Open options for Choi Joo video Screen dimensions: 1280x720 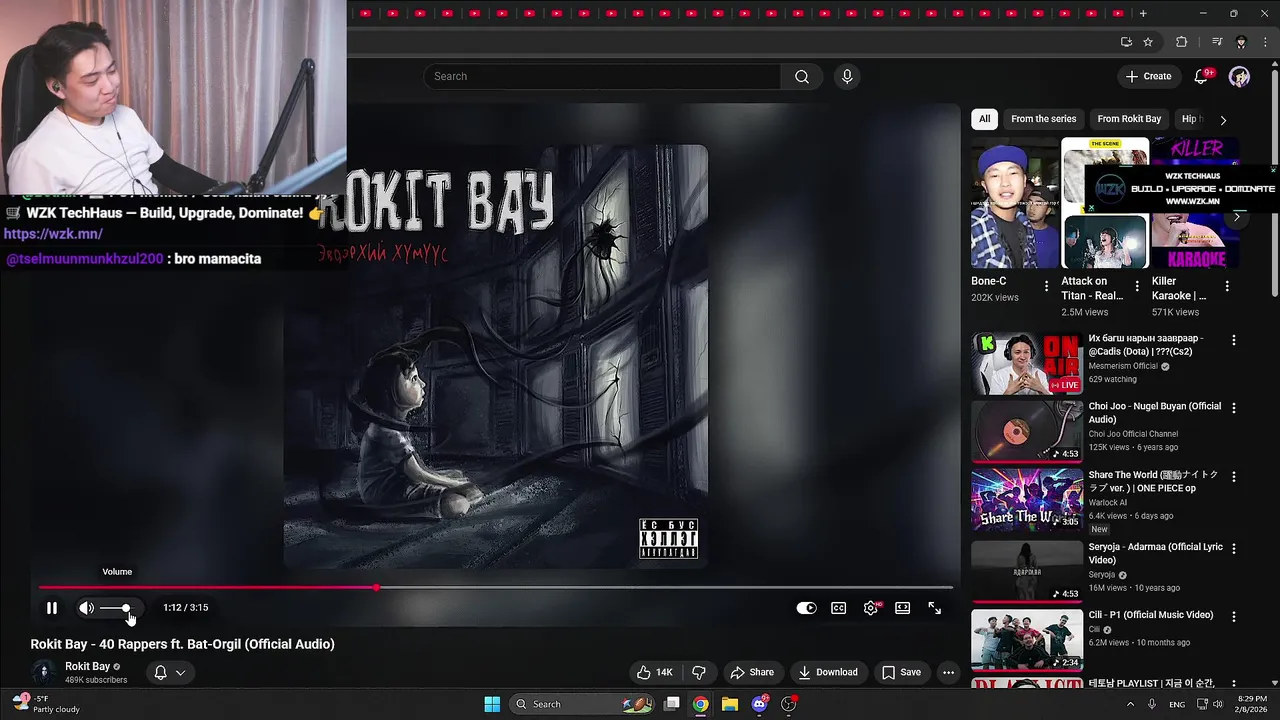tap(1233, 408)
